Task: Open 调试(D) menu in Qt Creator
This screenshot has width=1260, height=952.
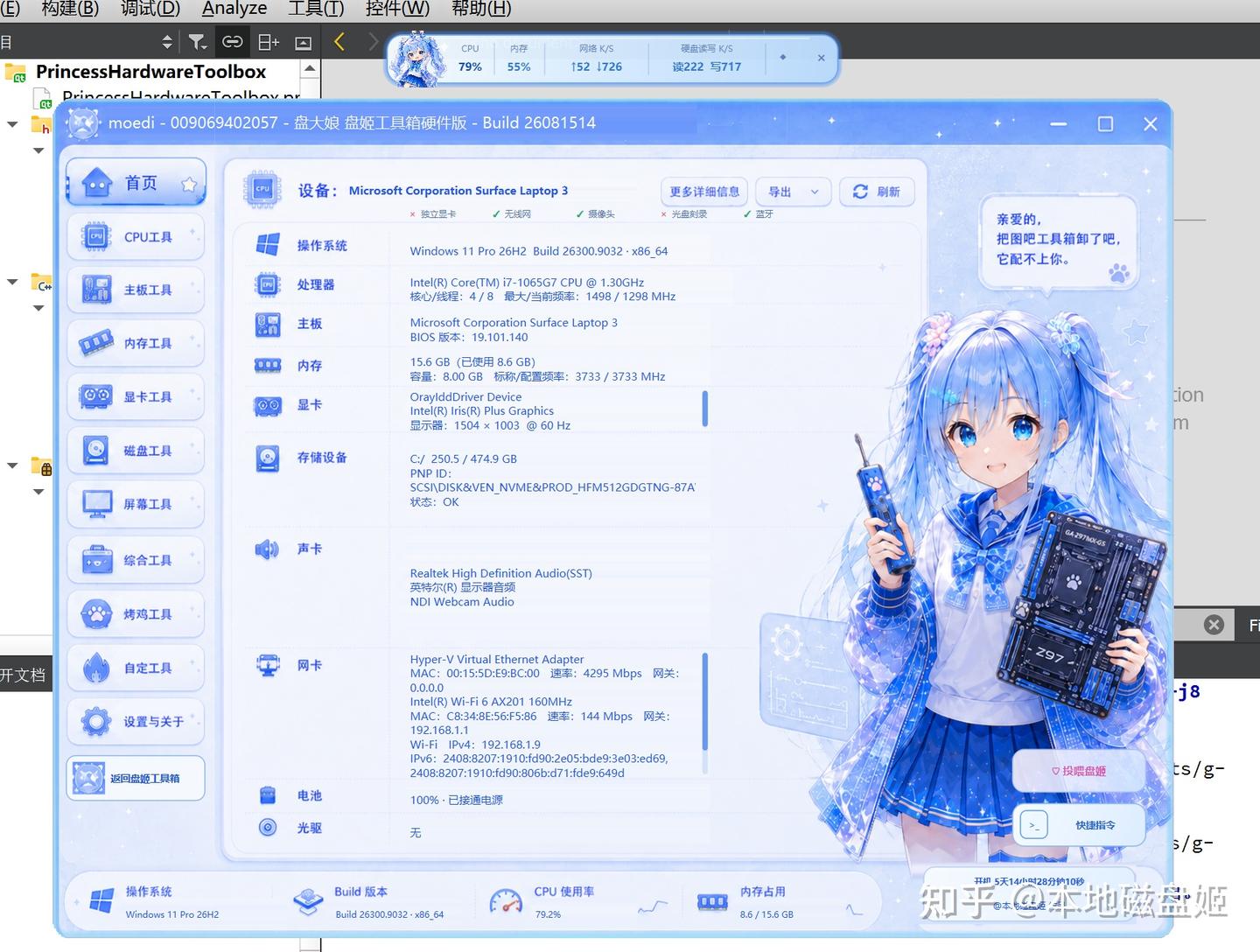Action: (150, 9)
